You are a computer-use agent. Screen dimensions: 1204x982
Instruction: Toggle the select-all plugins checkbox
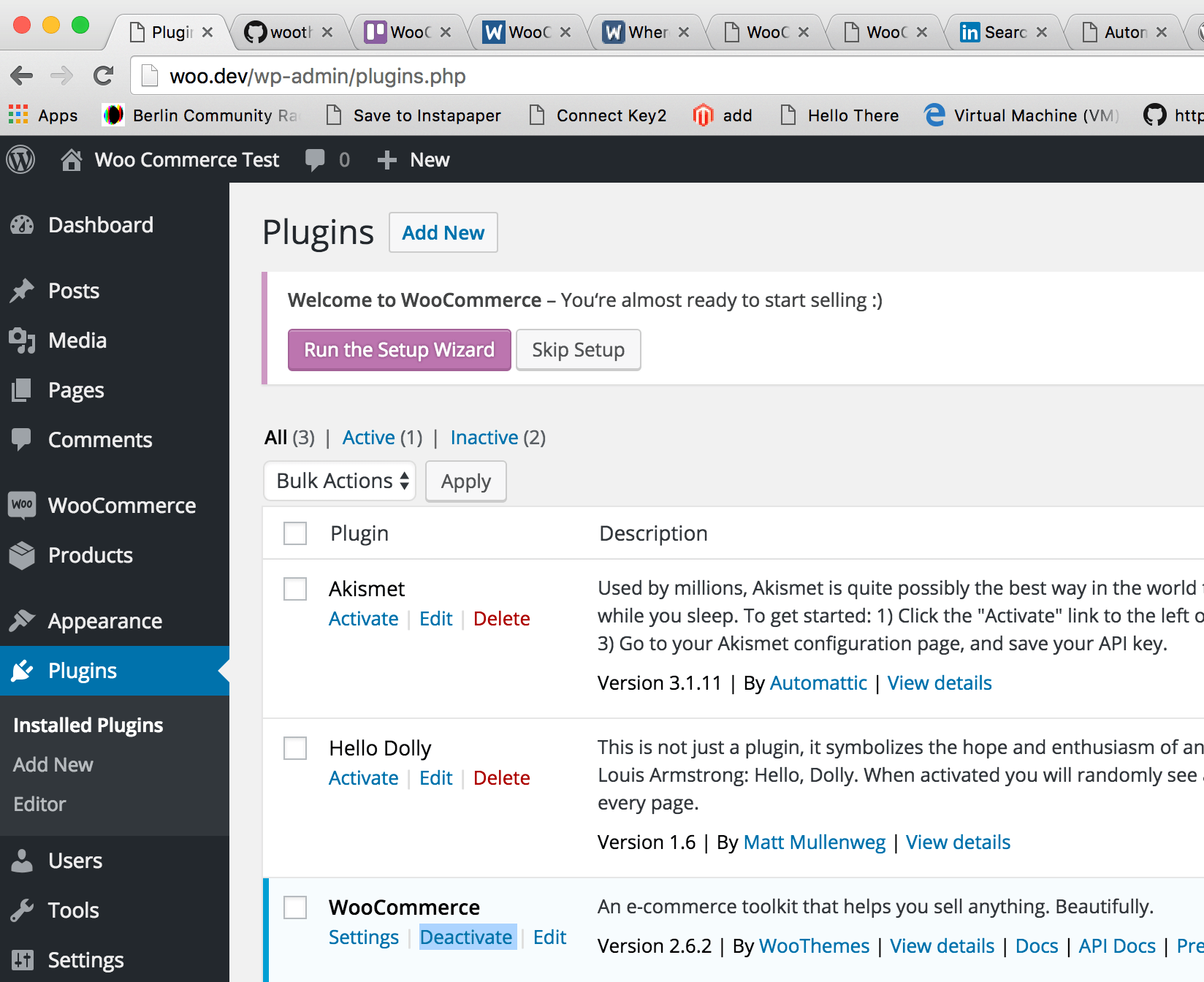point(295,533)
